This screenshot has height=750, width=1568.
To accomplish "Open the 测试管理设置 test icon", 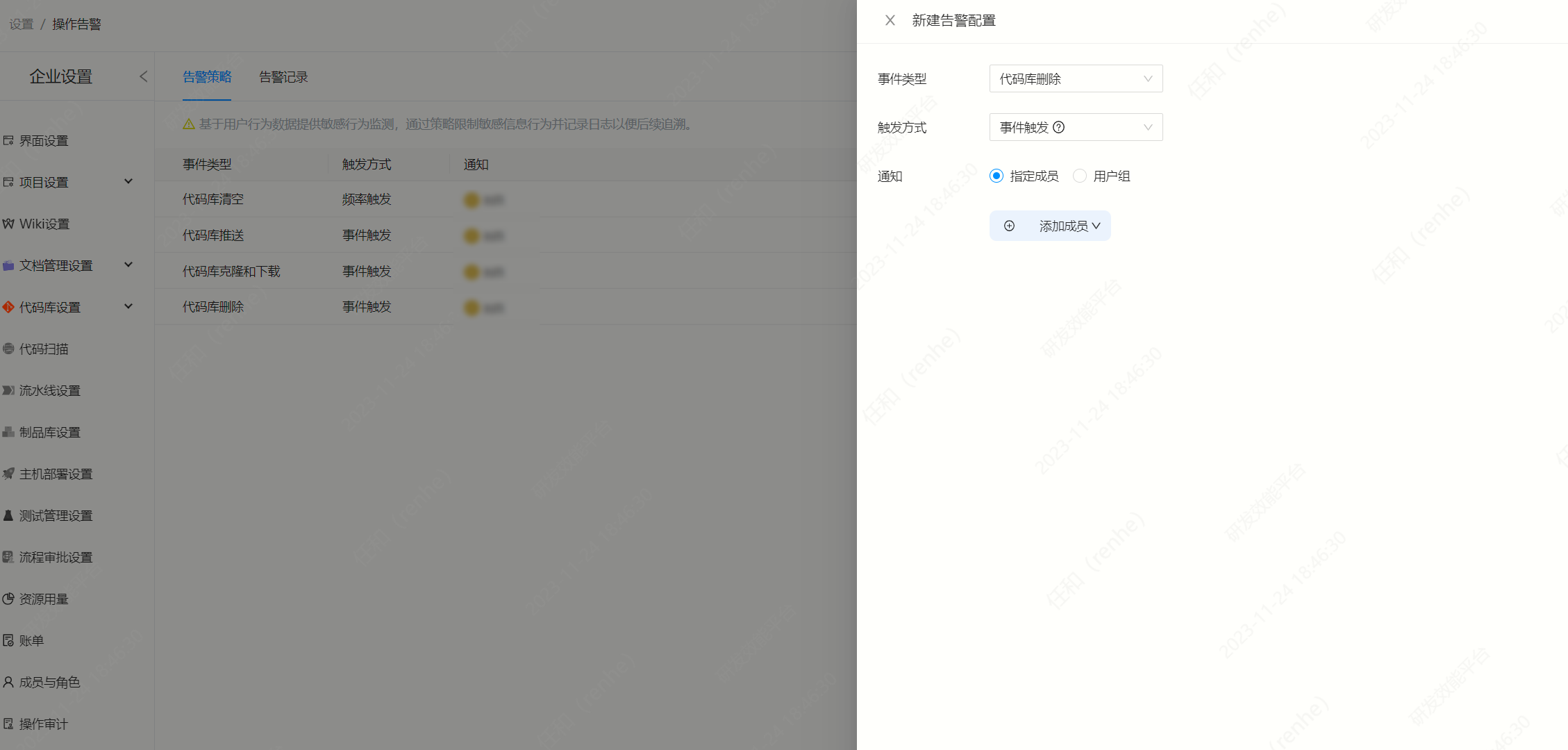I will coord(9,515).
